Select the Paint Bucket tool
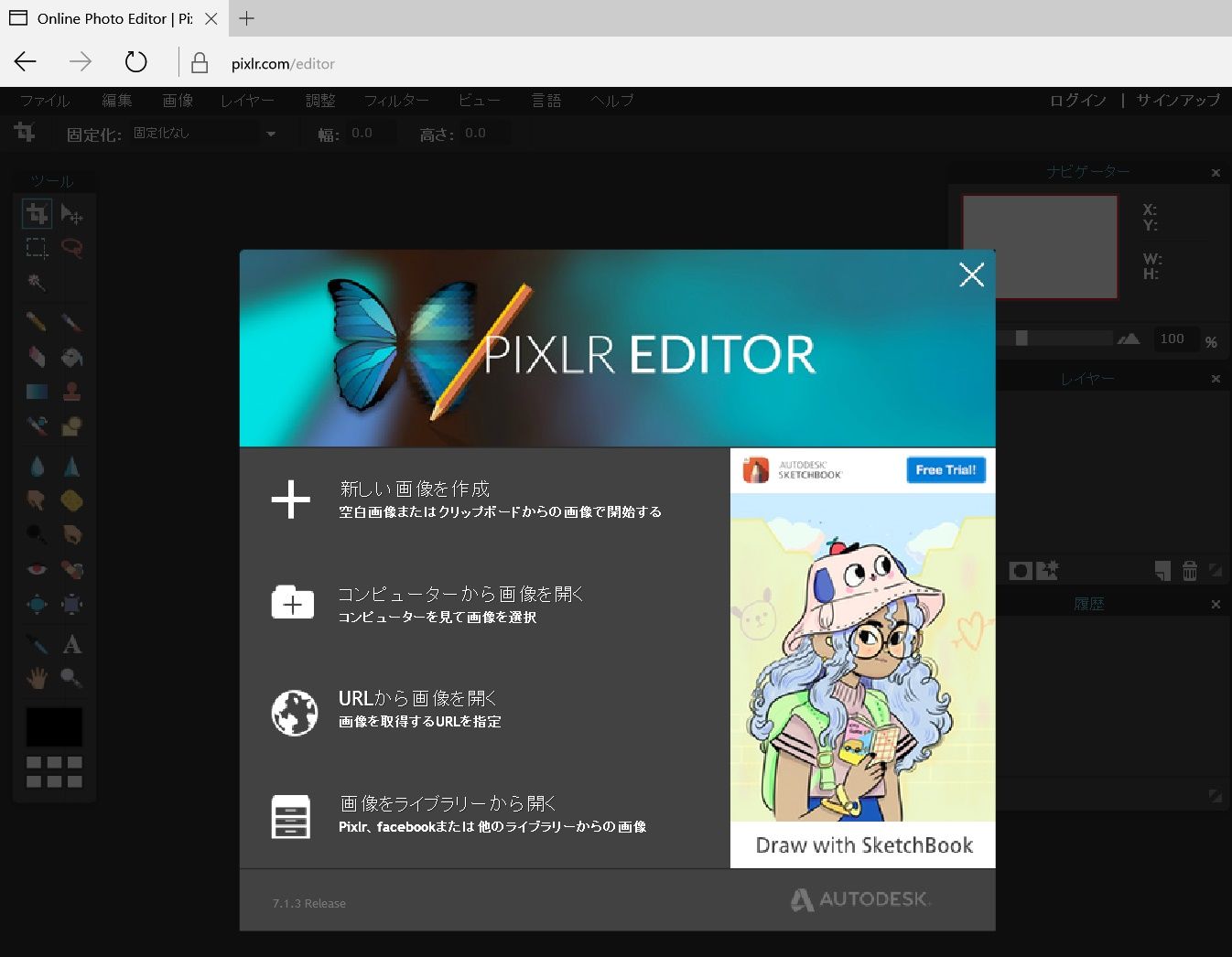This screenshot has height=957, width=1232. tap(71, 357)
